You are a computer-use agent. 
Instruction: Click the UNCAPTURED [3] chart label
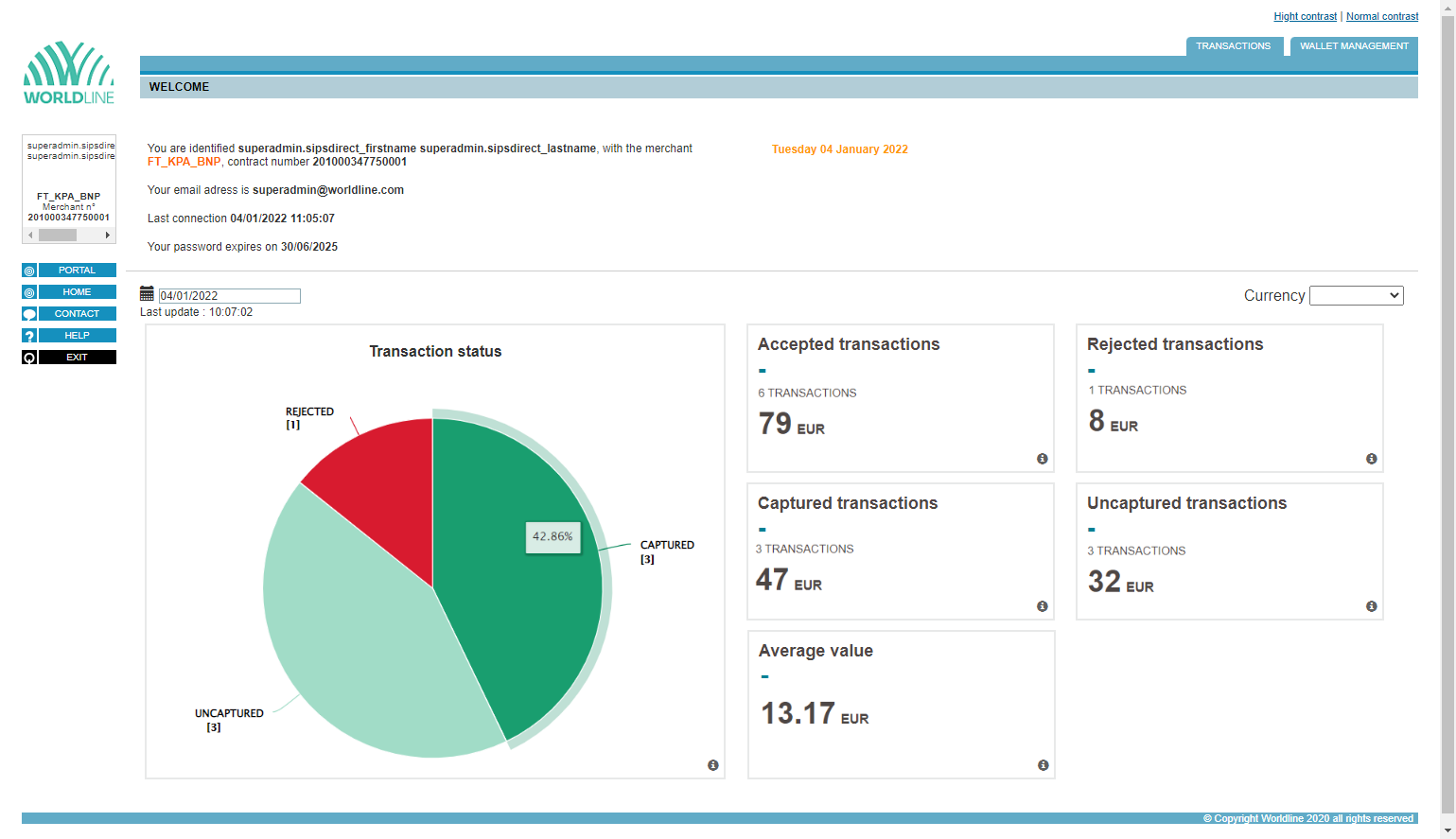tap(229, 720)
